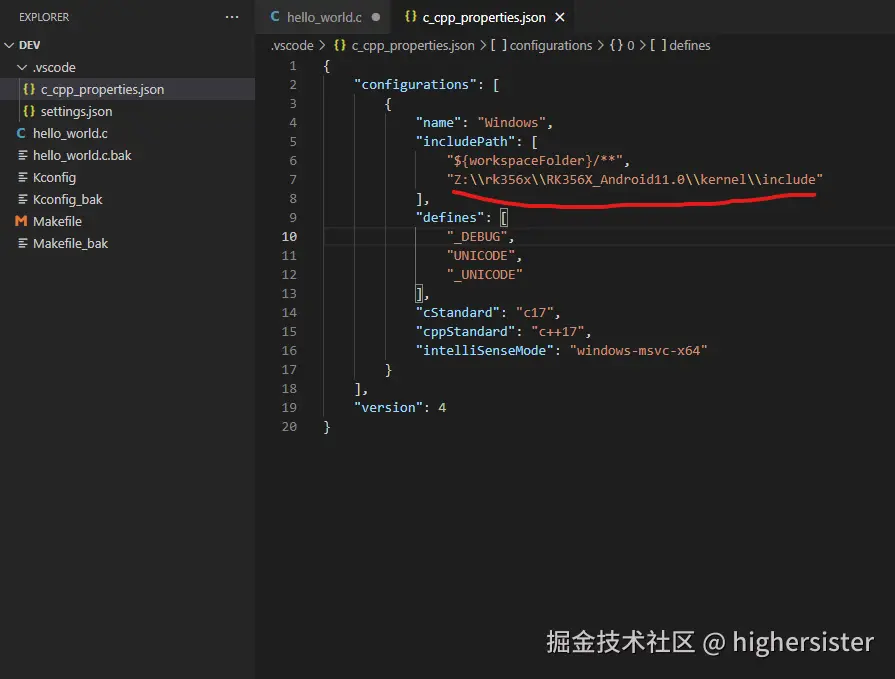This screenshot has height=679, width=895.
Task: Switch to the hello_world.c editor tab
Action: [x=324, y=17]
